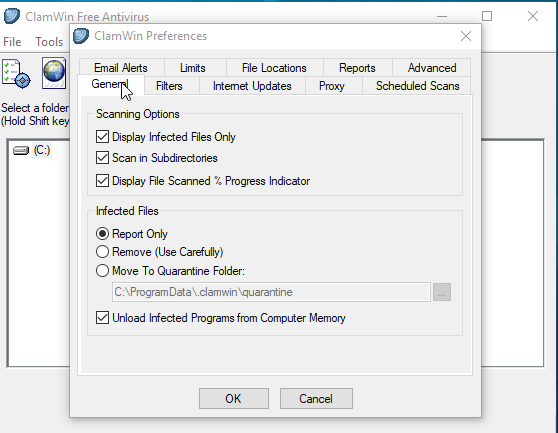
Task: Toggle Unload Infected Programs from Computer Memory
Action: [102, 318]
